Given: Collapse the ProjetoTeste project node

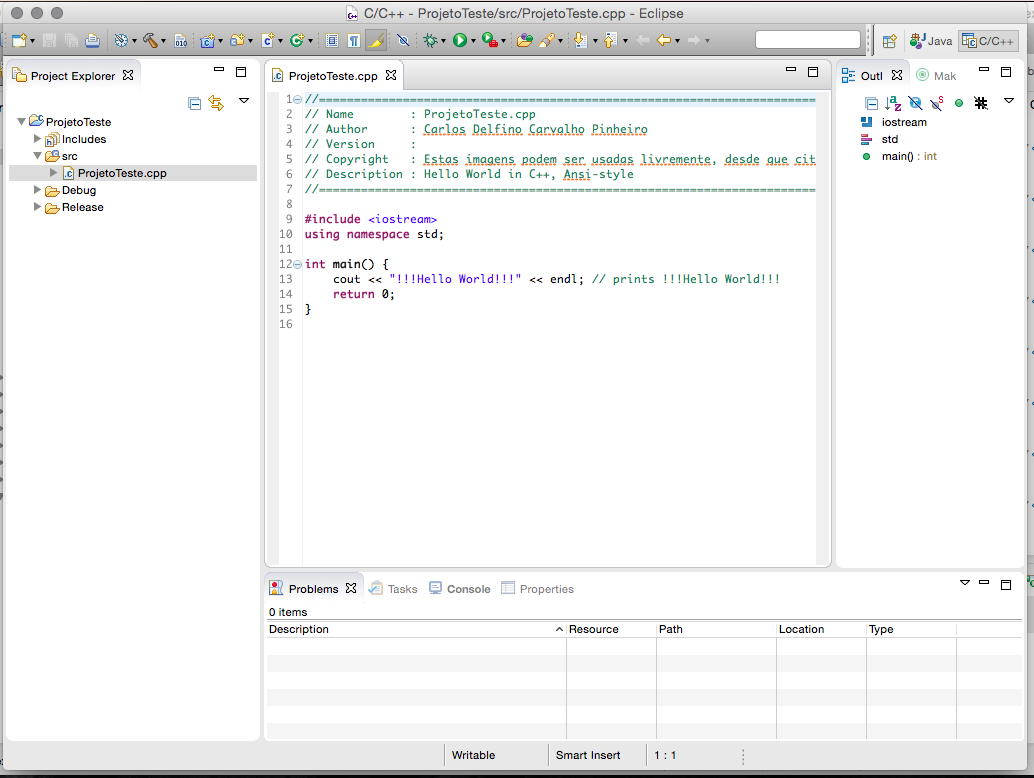Looking at the screenshot, I should (x=22, y=121).
